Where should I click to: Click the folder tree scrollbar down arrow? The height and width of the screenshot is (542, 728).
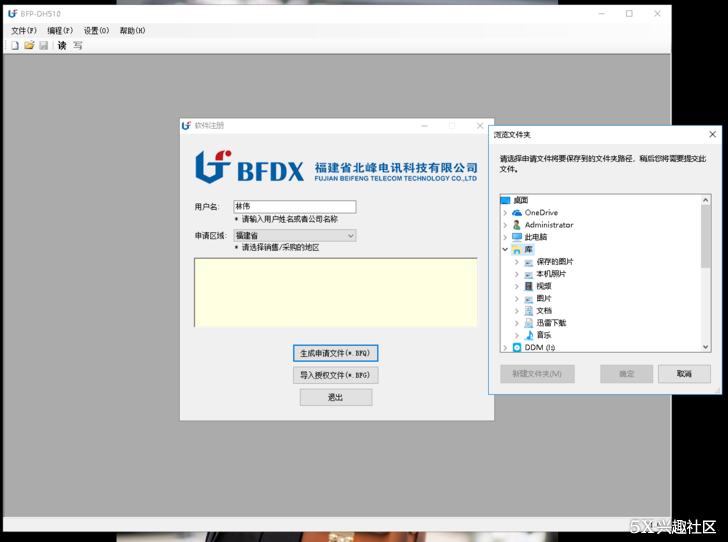[706, 347]
